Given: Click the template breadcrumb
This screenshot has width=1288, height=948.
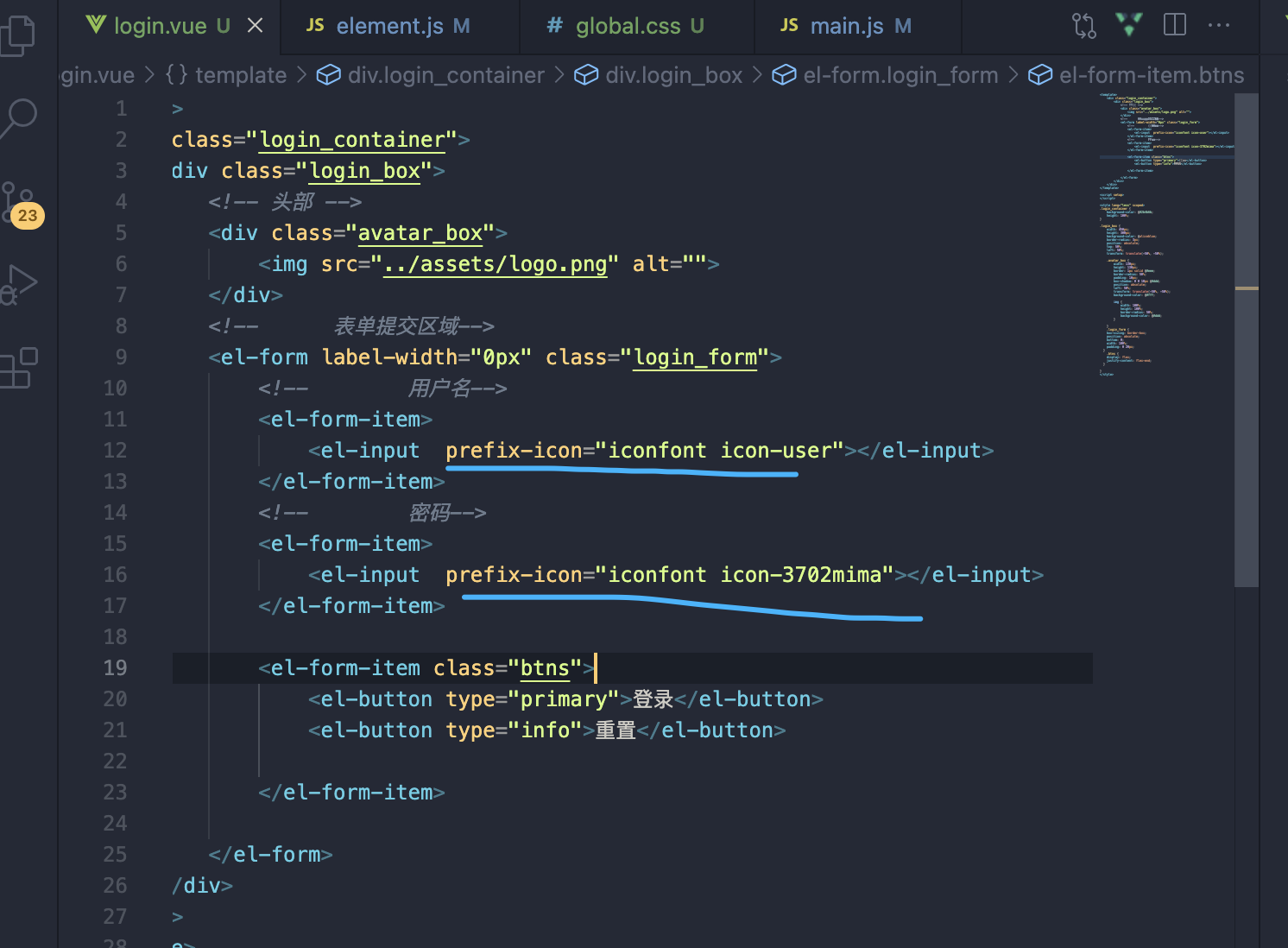Looking at the screenshot, I should (226, 75).
